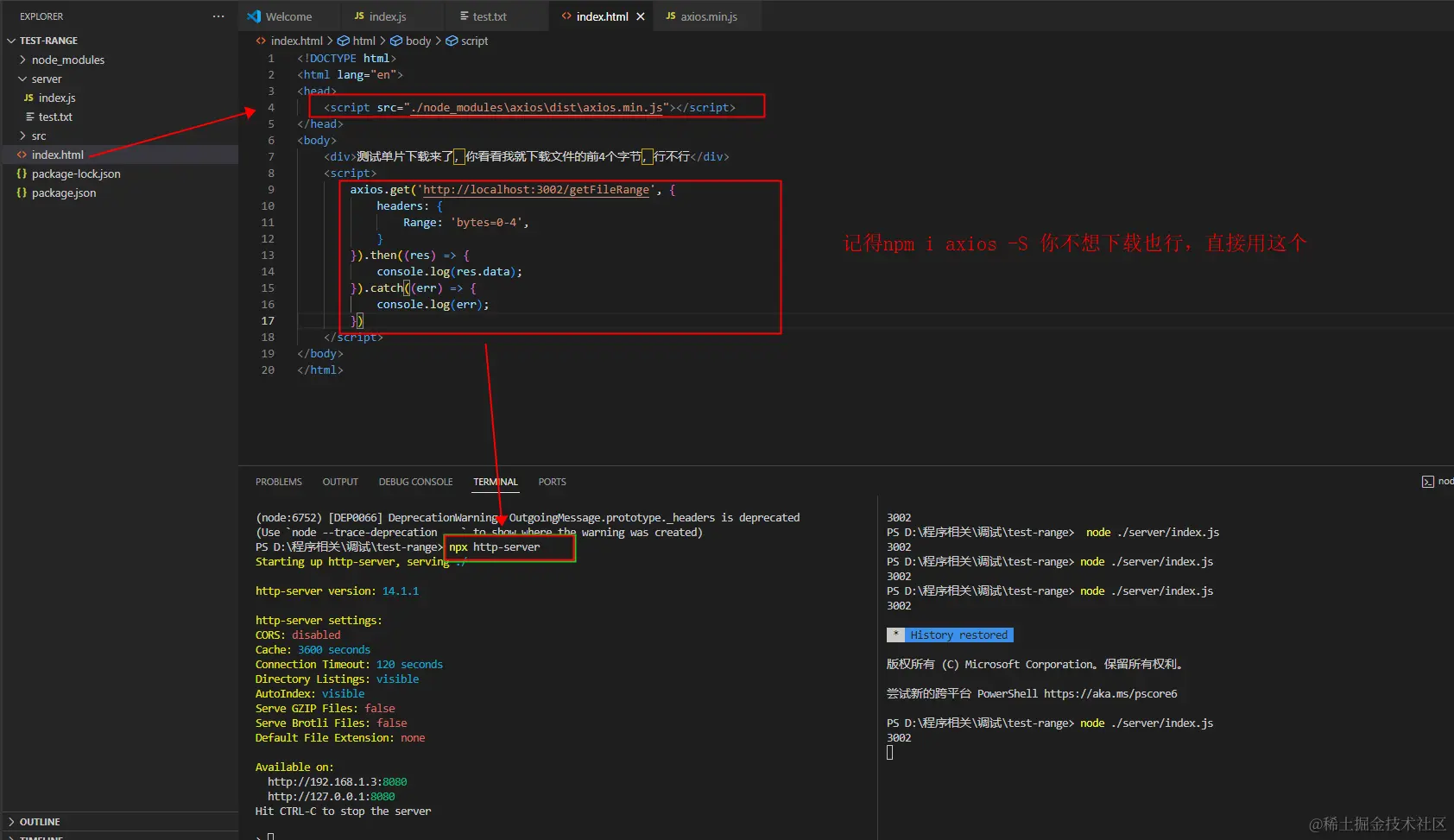This screenshot has height=840, width=1454.
Task: Click 'console.log(res.data);' code line
Action: (x=450, y=272)
